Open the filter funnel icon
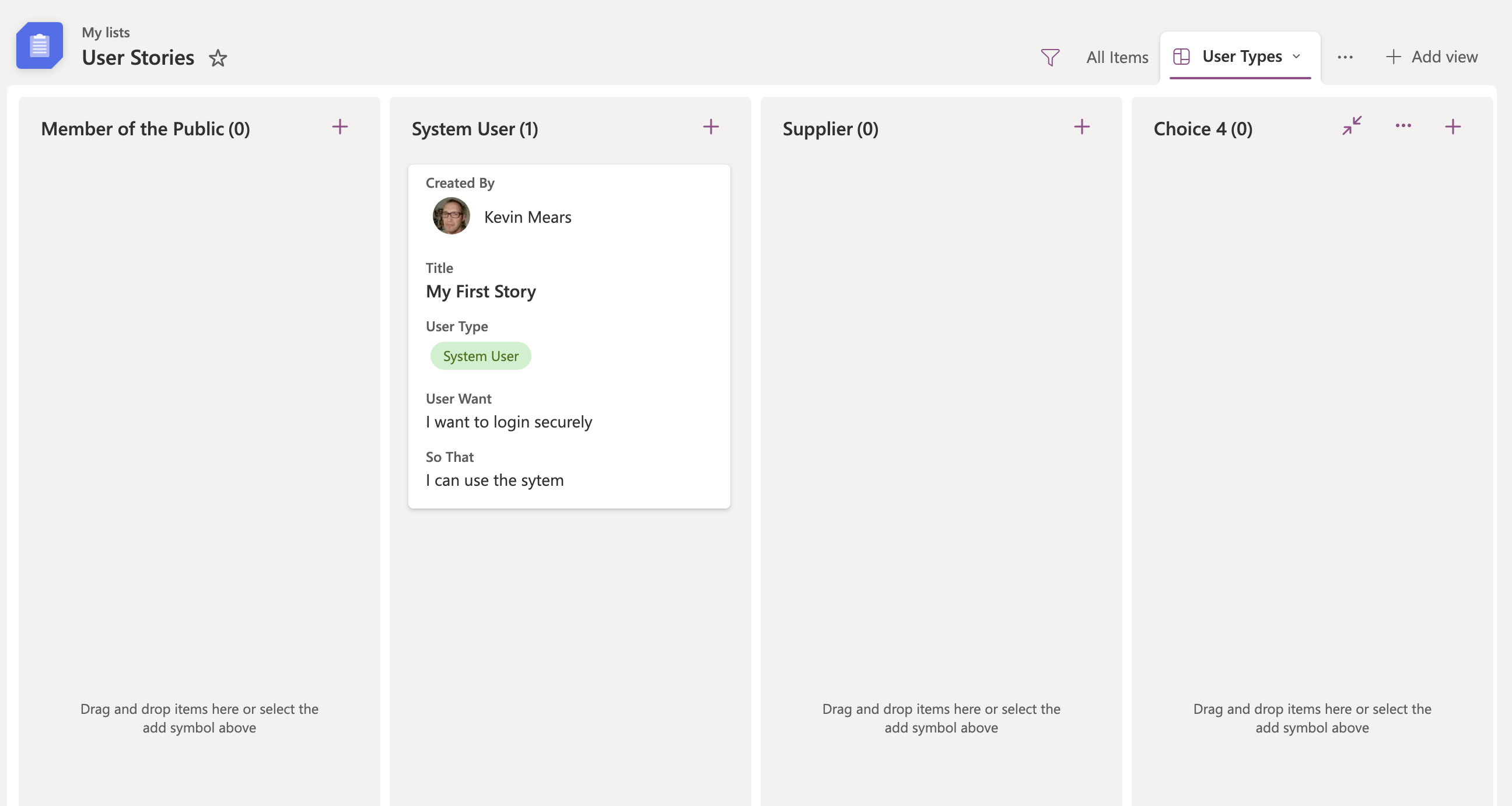This screenshot has width=1512, height=806. [1050, 57]
